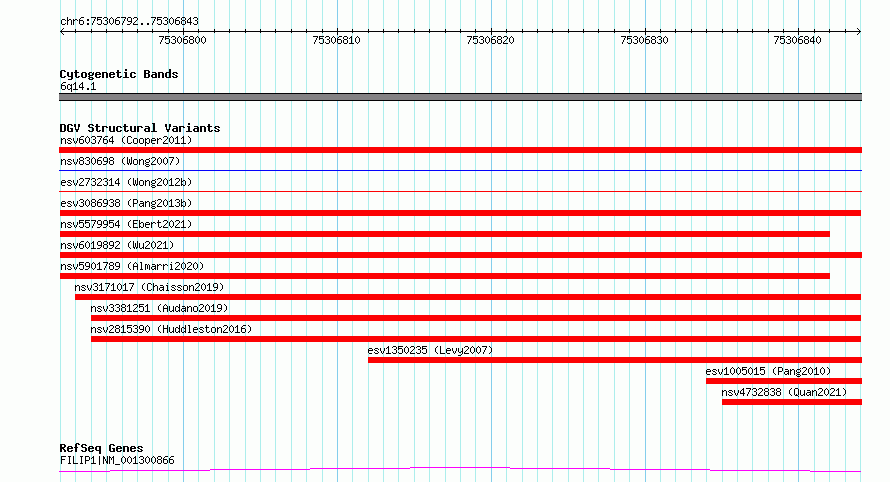The image size is (890, 482).
Task: Select the nsv4732838 short red bar
Action: (x=792, y=402)
